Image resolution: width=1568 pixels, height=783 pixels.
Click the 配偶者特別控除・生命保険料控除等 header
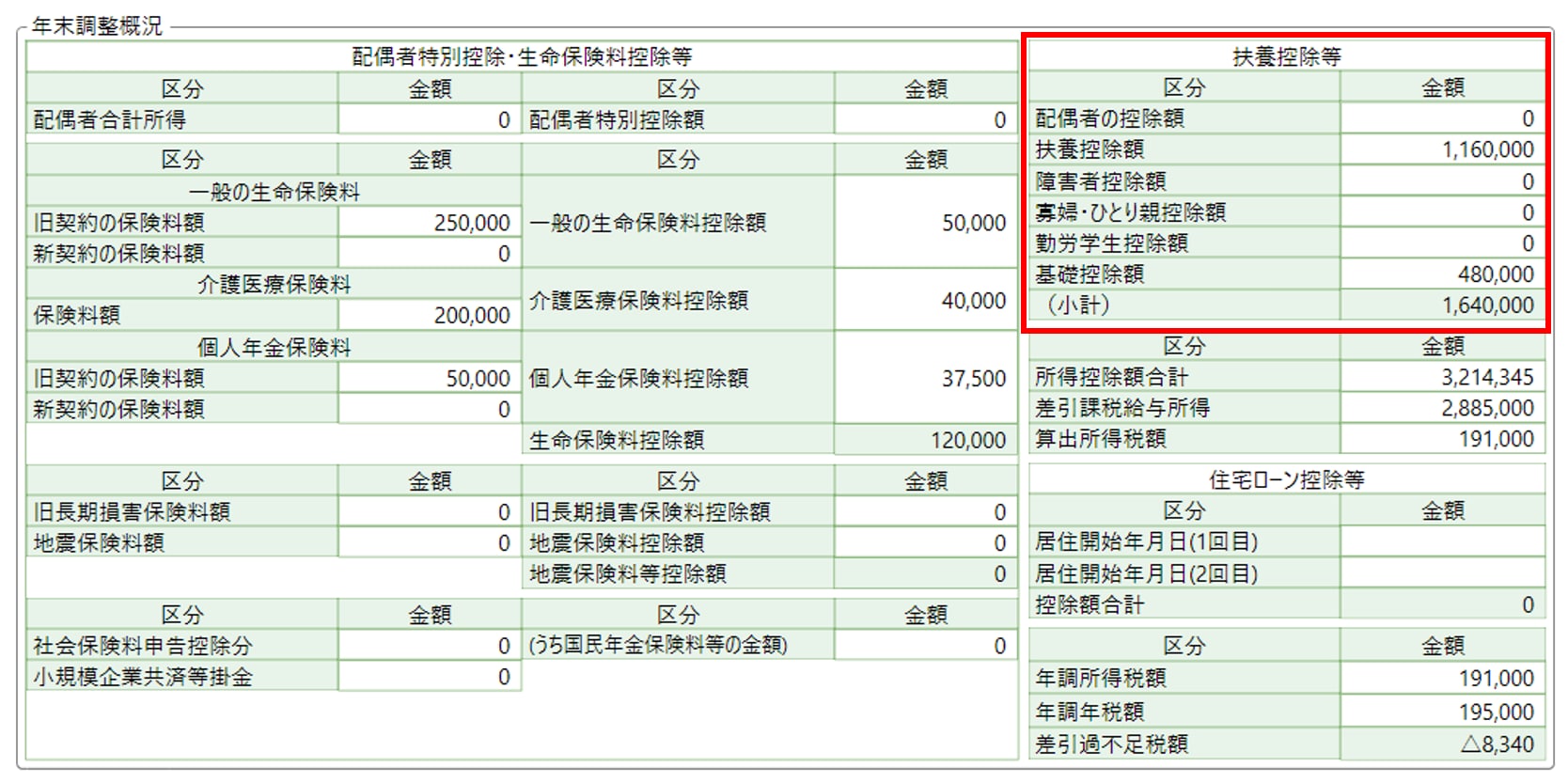point(522,57)
